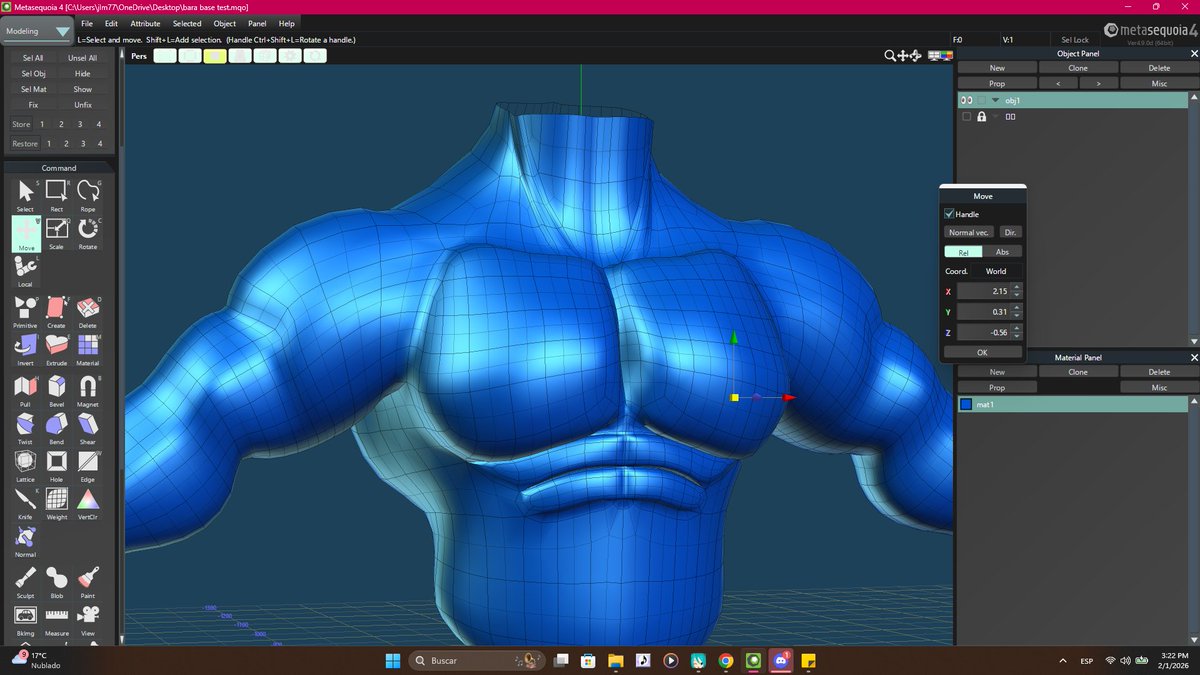Open the Object menu
Viewport: 1200px width, 675px height.
[x=225, y=23]
